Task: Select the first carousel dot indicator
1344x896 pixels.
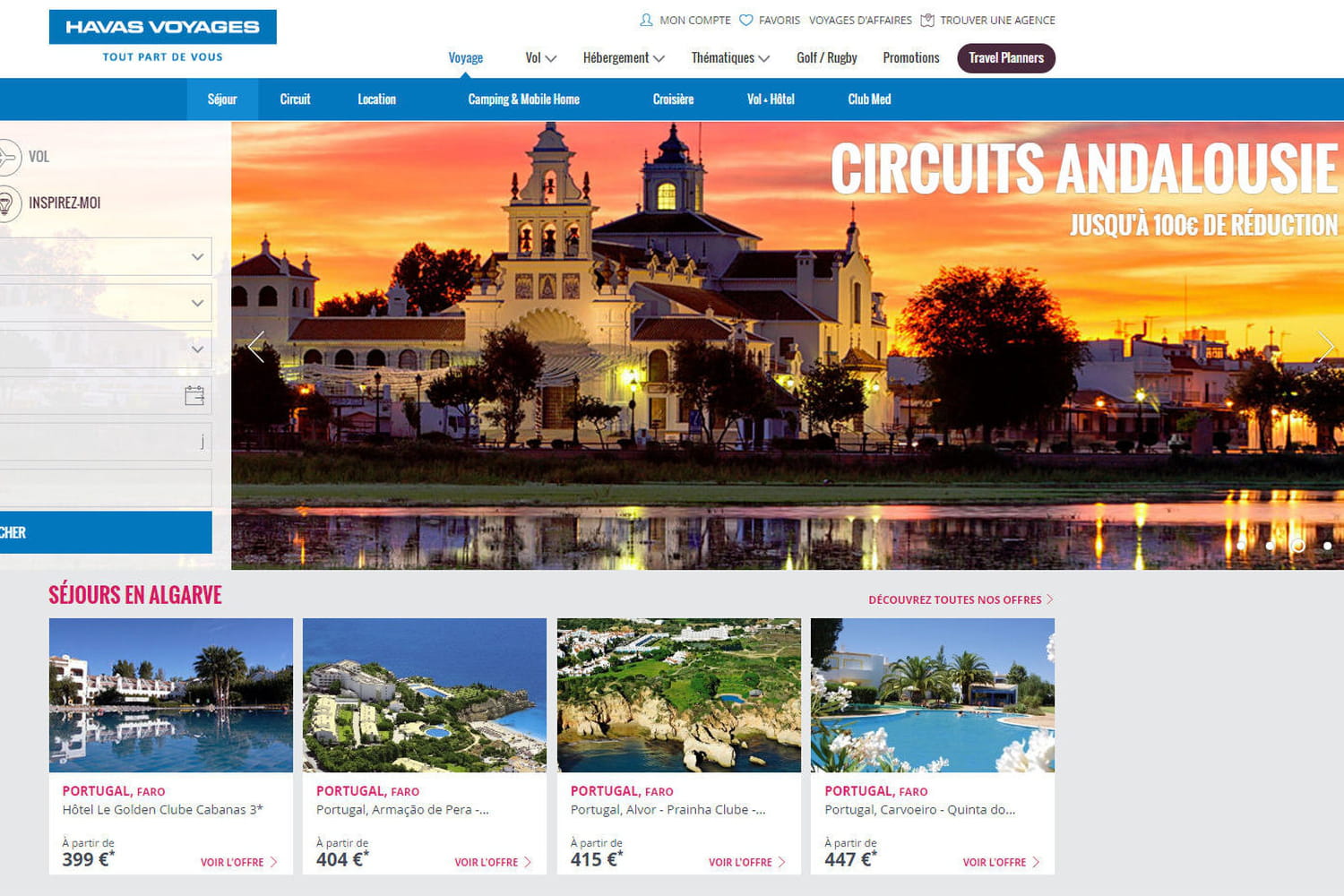Action: 1241,546
